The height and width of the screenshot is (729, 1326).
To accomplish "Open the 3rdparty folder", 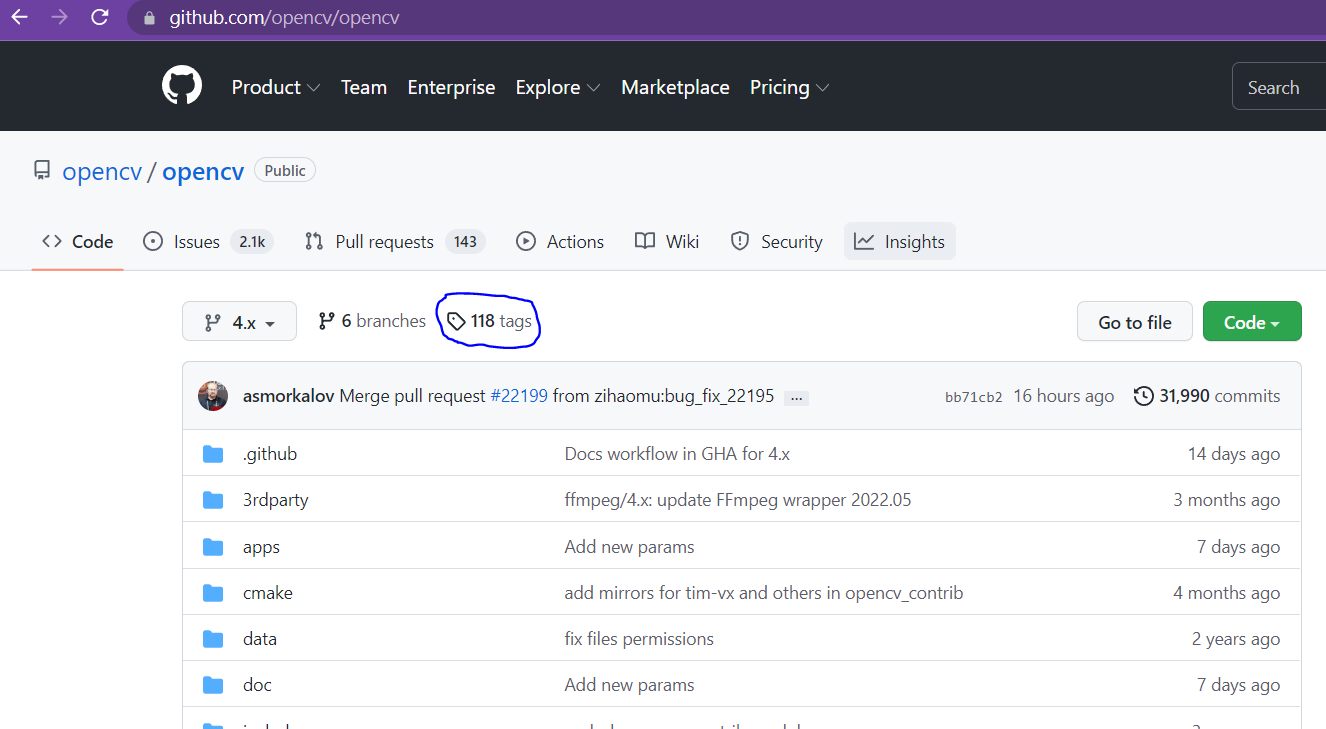I will [x=276, y=500].
